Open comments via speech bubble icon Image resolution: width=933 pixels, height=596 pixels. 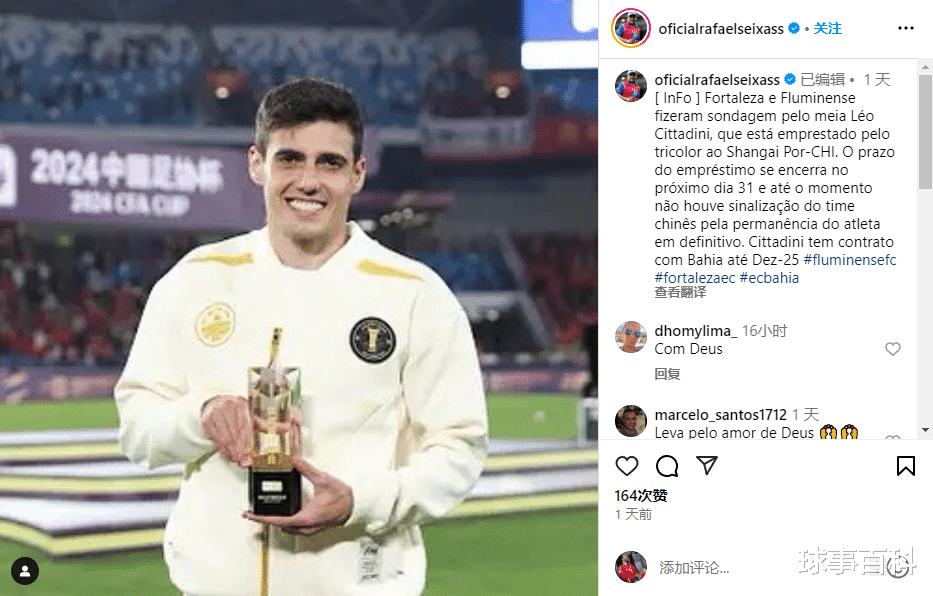pos(667,466)
